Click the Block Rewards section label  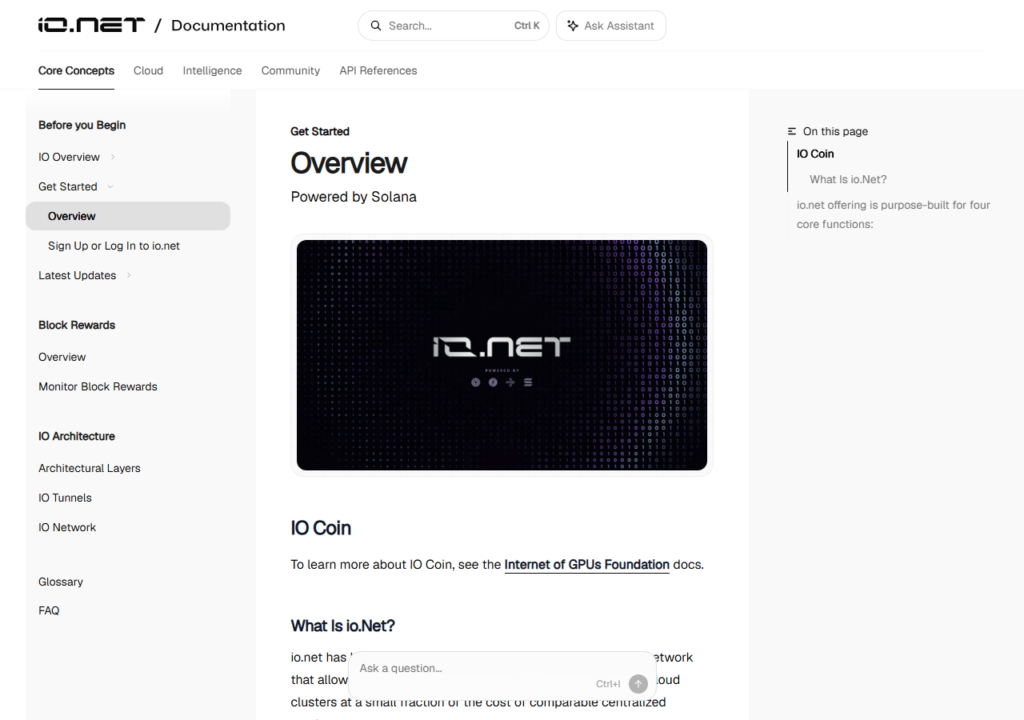[76, 325]
